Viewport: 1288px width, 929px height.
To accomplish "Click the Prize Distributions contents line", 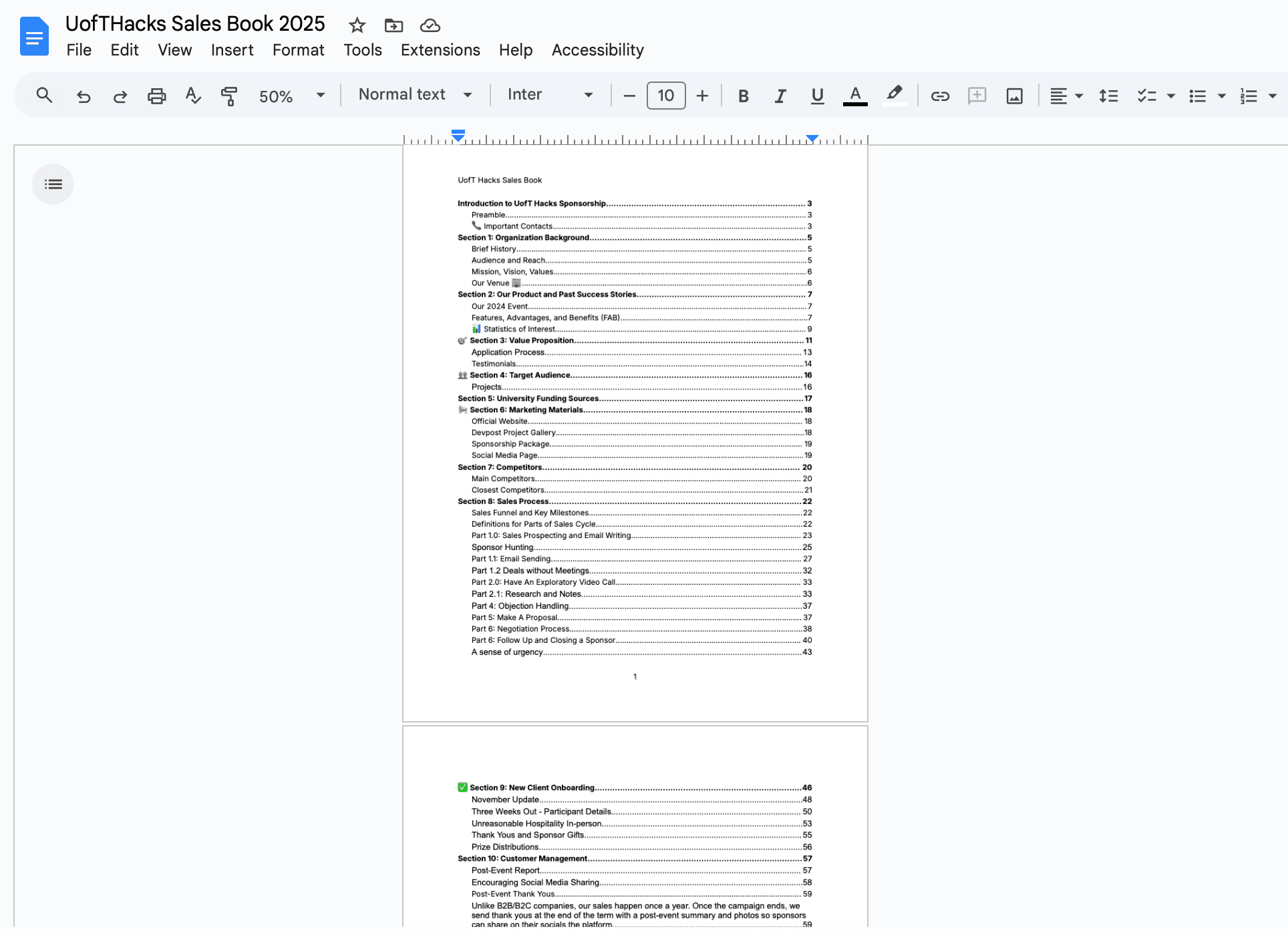I will tap(641, 847).
